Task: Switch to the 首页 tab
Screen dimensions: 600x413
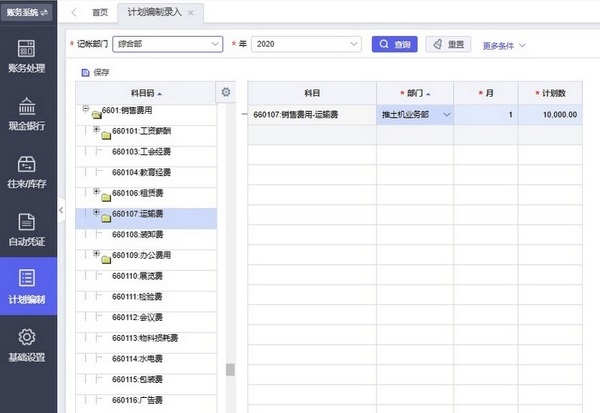Action: pos(99,12)
